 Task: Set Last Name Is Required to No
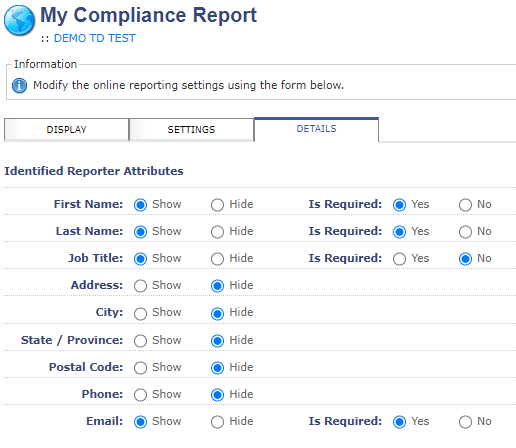pos(465,232)
